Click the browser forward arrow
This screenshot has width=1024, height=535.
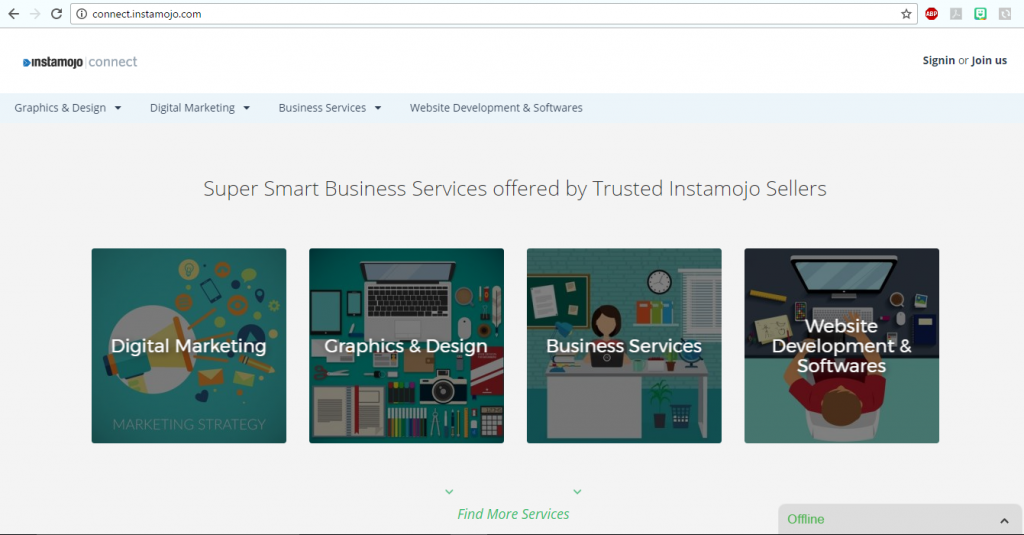pyautogui.click(x=35, y=14)
